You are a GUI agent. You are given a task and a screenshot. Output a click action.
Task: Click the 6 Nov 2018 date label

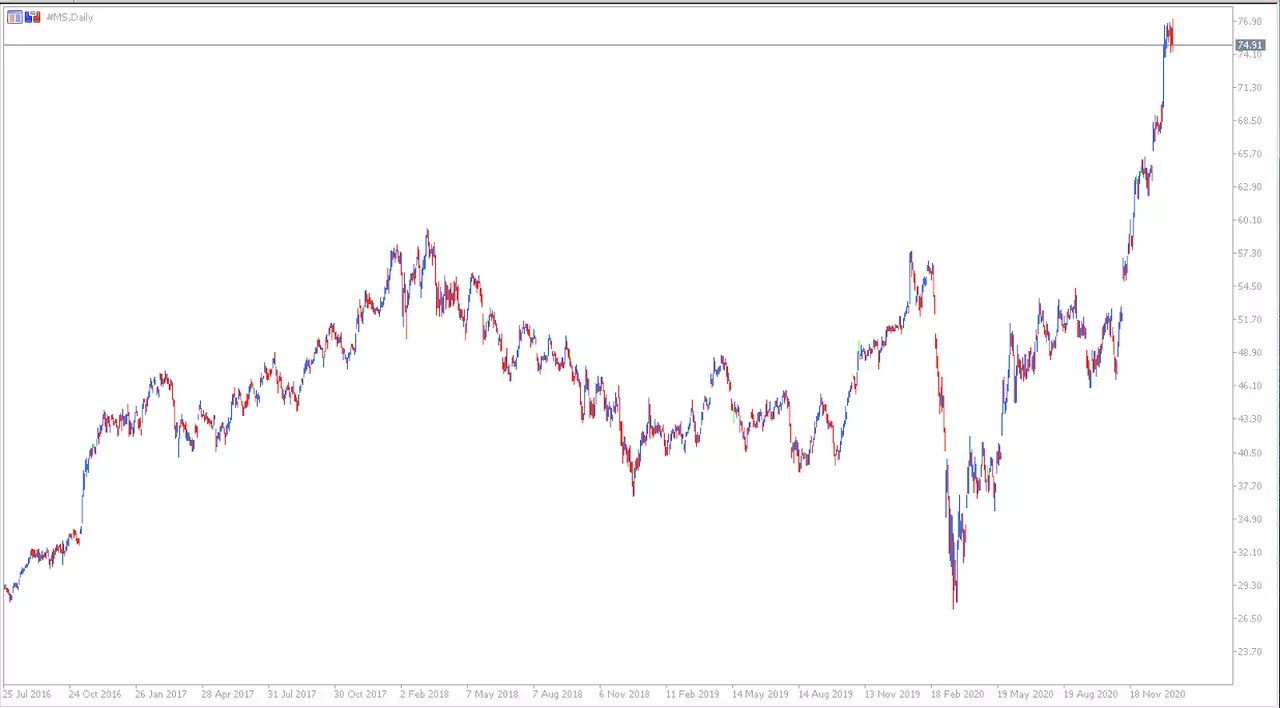(624, 693)
